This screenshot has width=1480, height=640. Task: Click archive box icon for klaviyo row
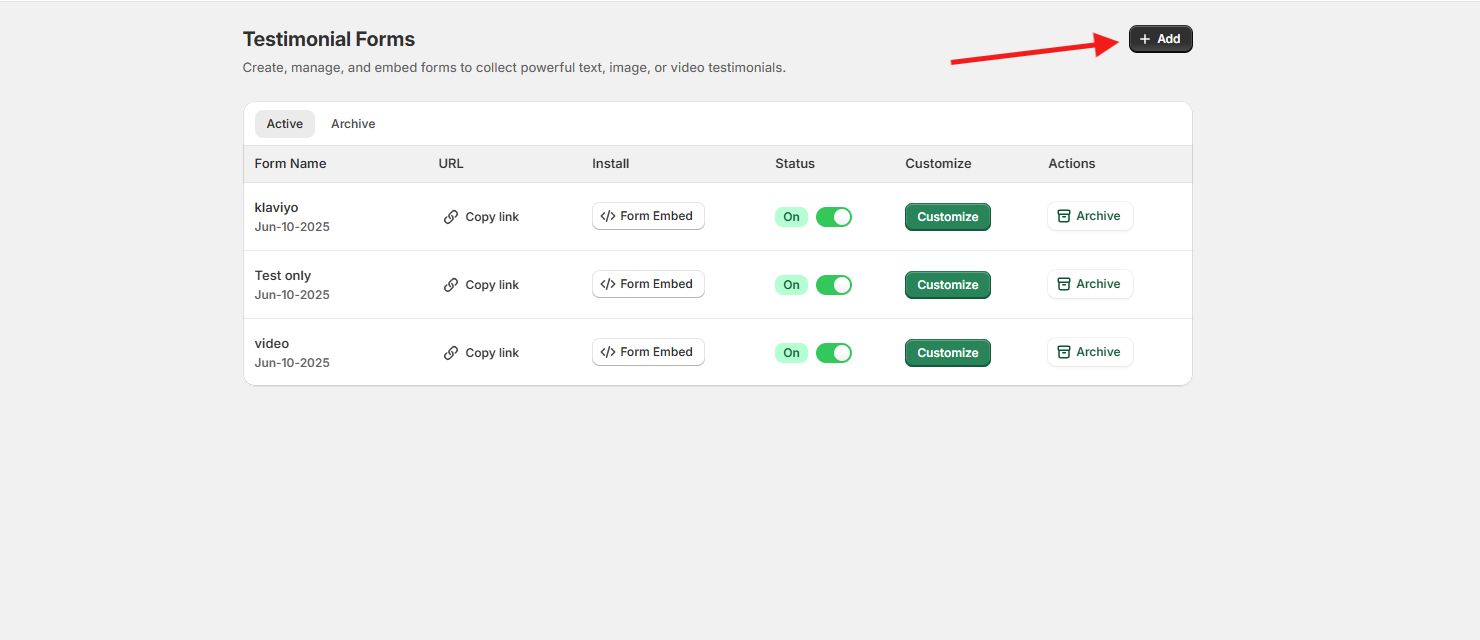click(1064, 216)
